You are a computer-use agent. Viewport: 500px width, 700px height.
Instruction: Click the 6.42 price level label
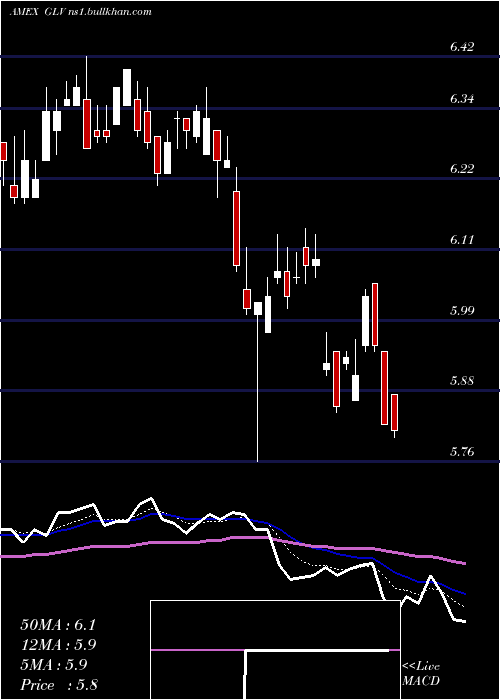coord(462,47)
